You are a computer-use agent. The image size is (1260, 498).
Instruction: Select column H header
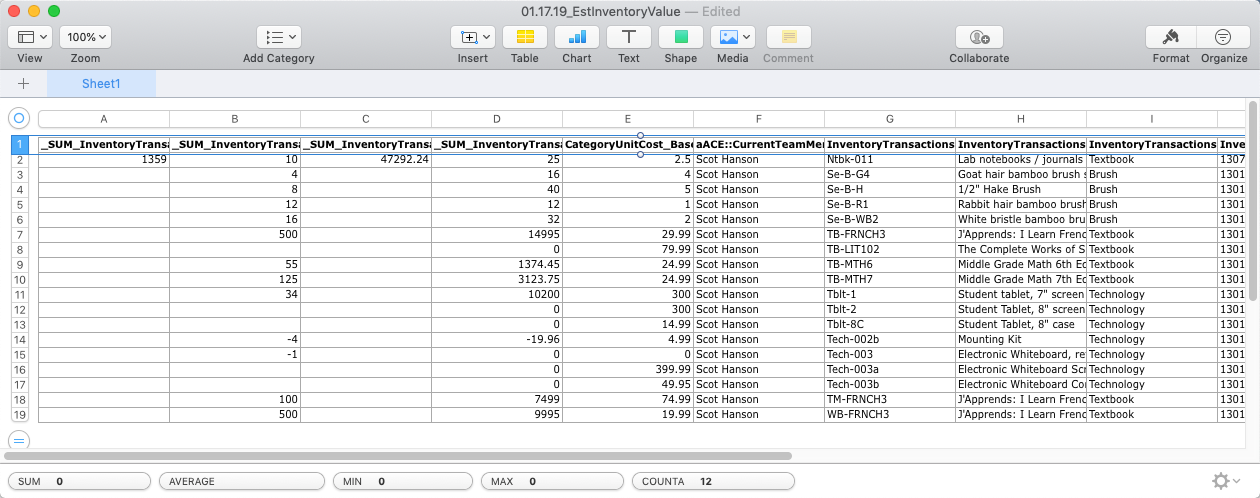tap(1021, 119)
